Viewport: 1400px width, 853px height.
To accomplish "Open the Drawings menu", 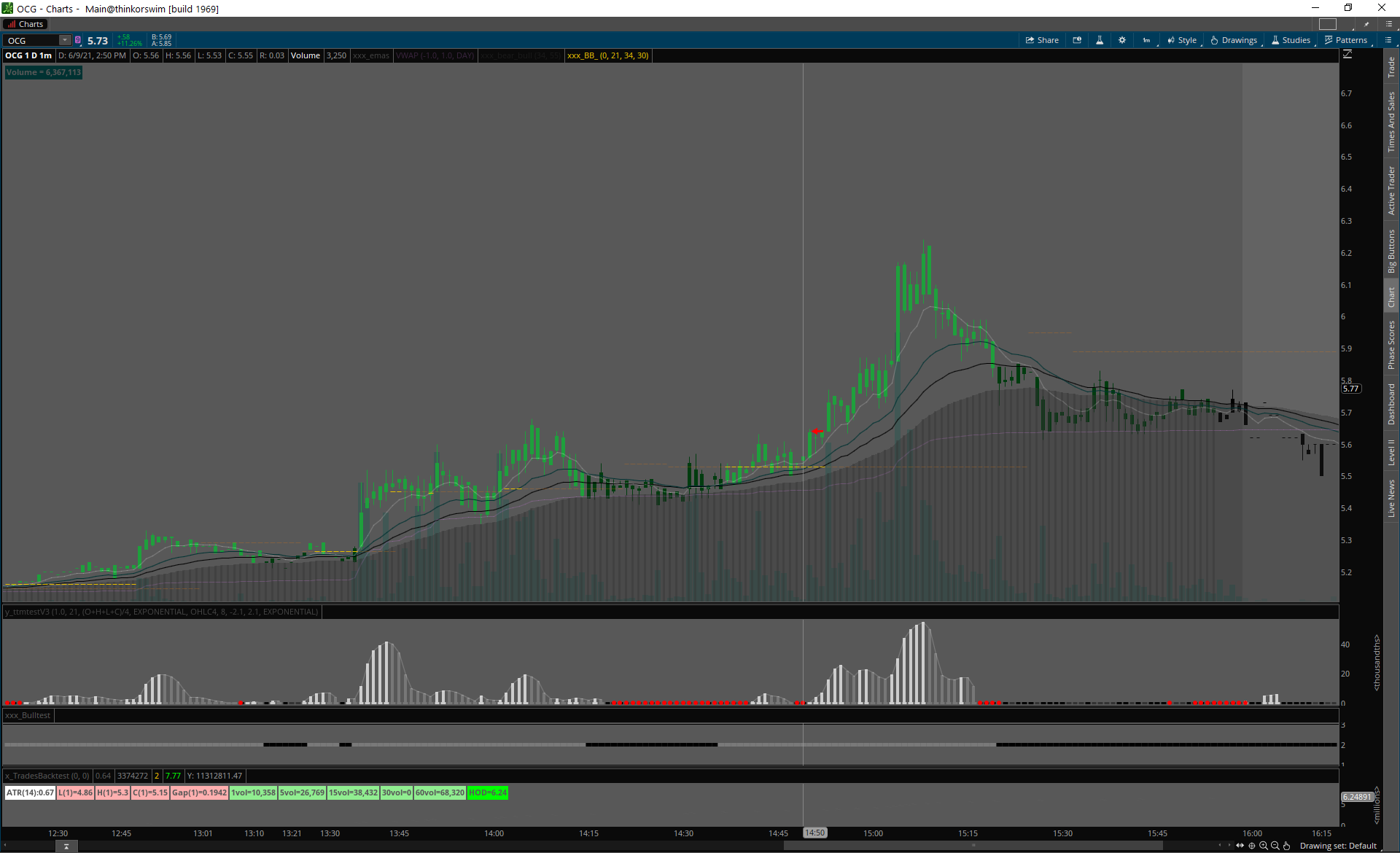I will (1234, 40).
